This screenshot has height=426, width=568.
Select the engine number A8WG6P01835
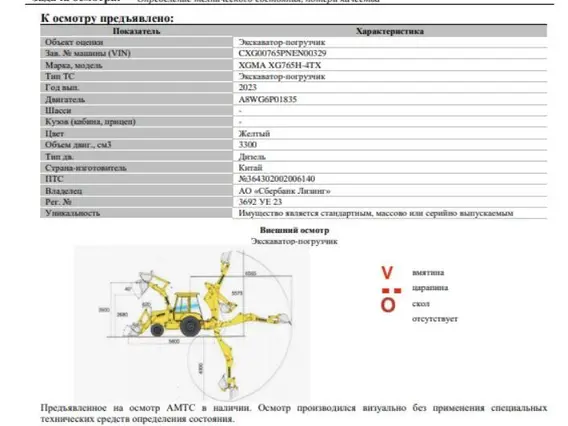click(267, 99)
